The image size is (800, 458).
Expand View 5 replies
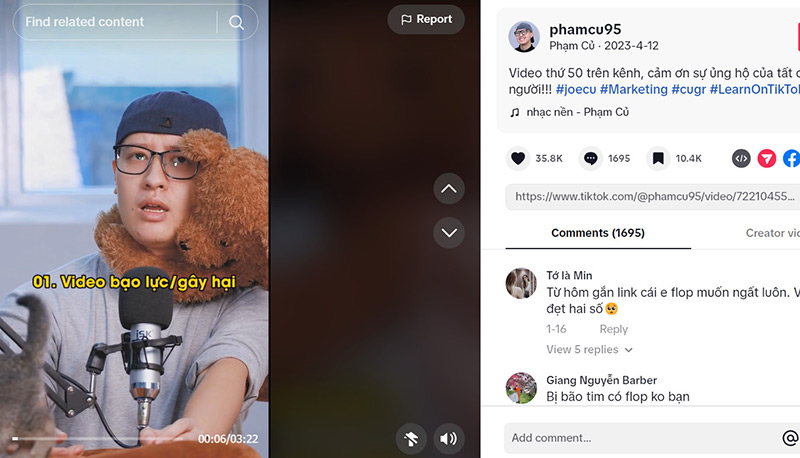[x=589, y=349]
